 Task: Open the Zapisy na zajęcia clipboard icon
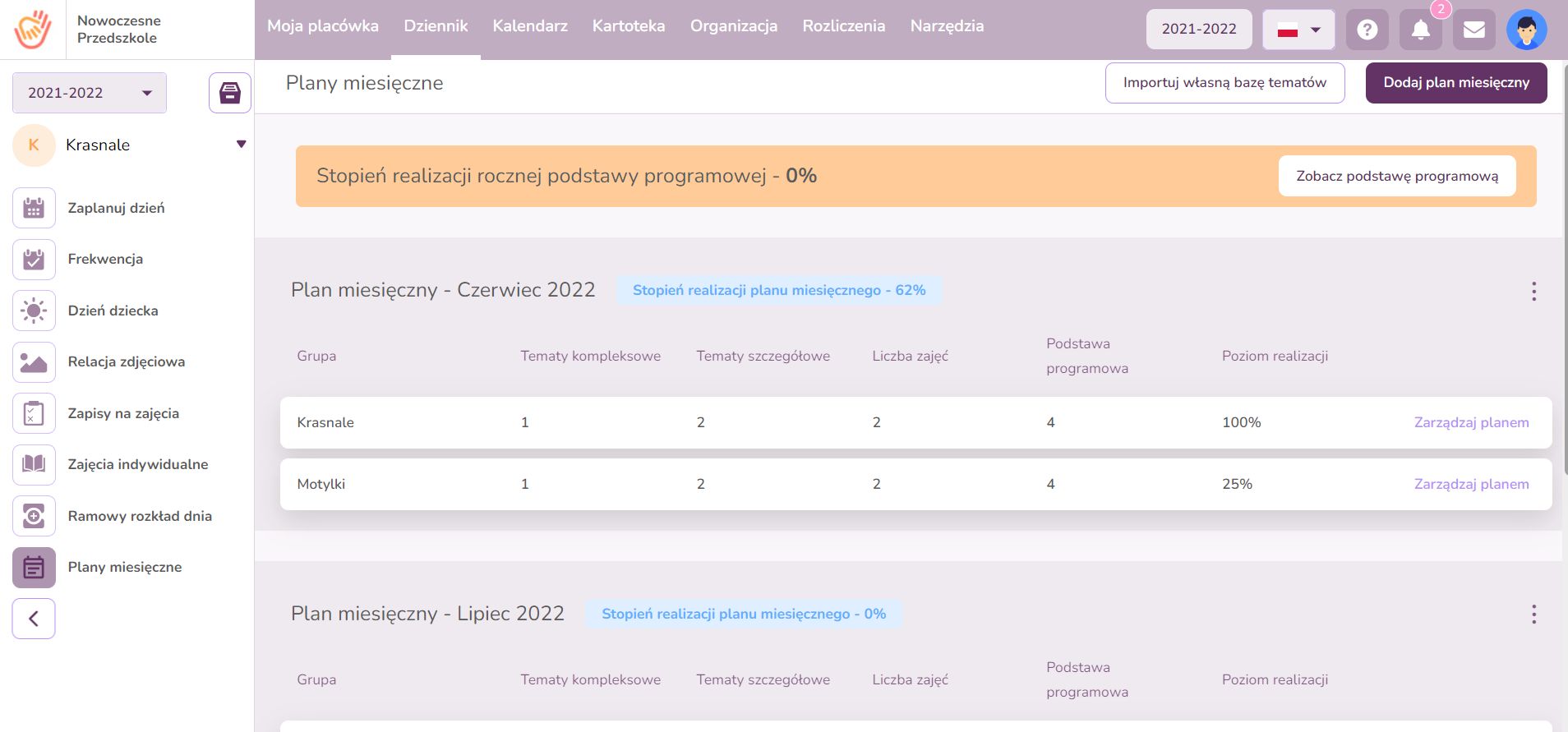point(34,413)
